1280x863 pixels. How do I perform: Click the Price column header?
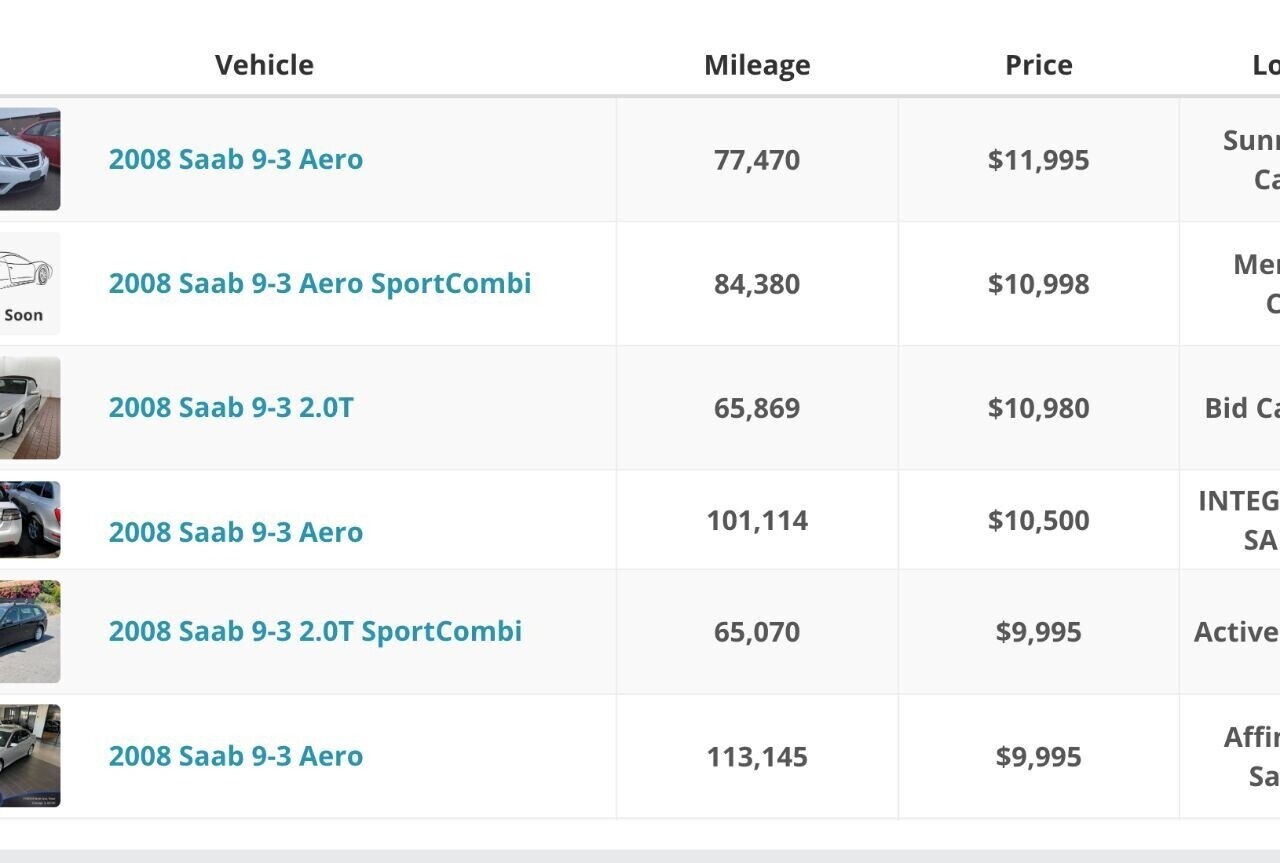click(1038, 65)
